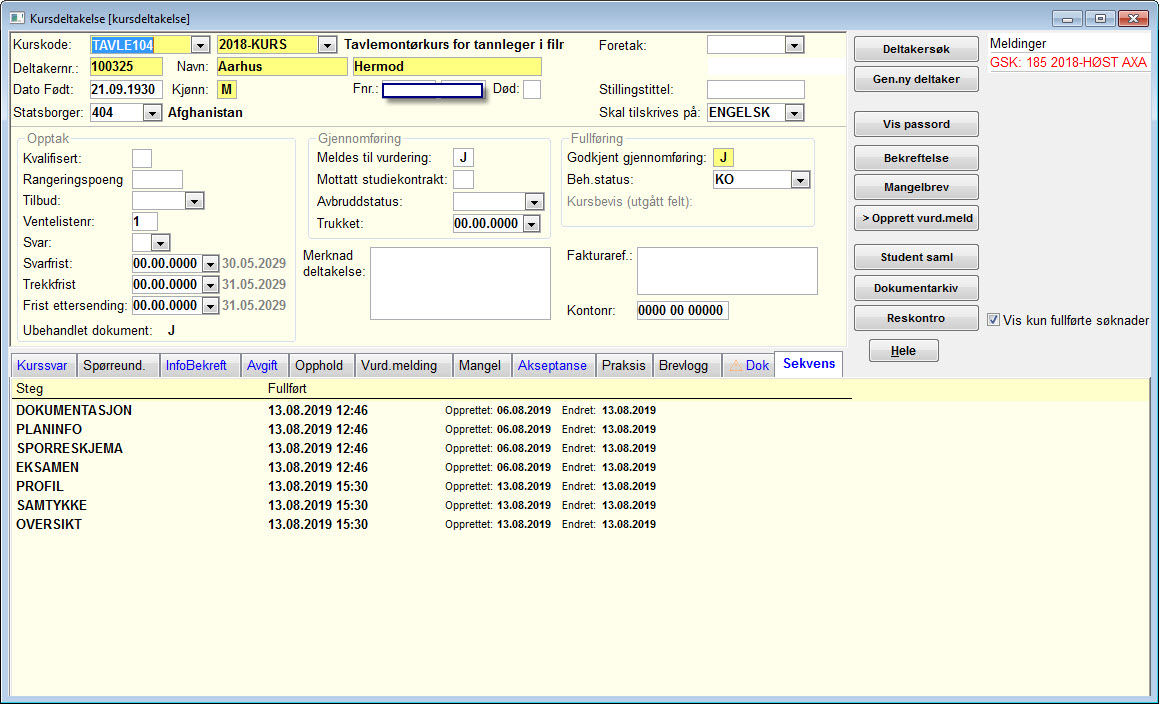The width and height of the screenshot is (1159, 704).
Task: Open the Tilbud dropdown
Action: (x=194, y=200)
